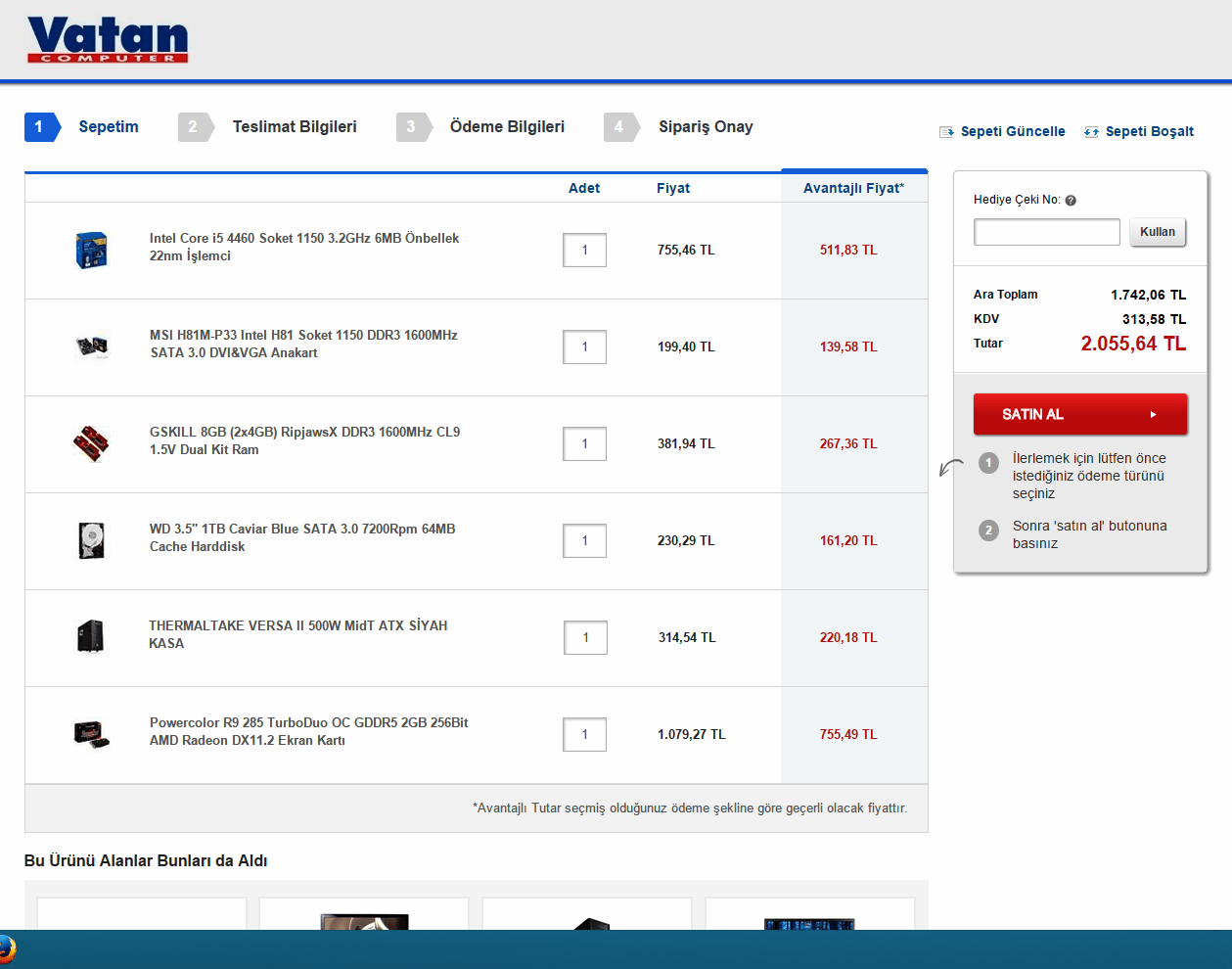Viewport: 1232px width, 969px height.
Task: Click the Vatan Computer logo
Action: point(108,40)
